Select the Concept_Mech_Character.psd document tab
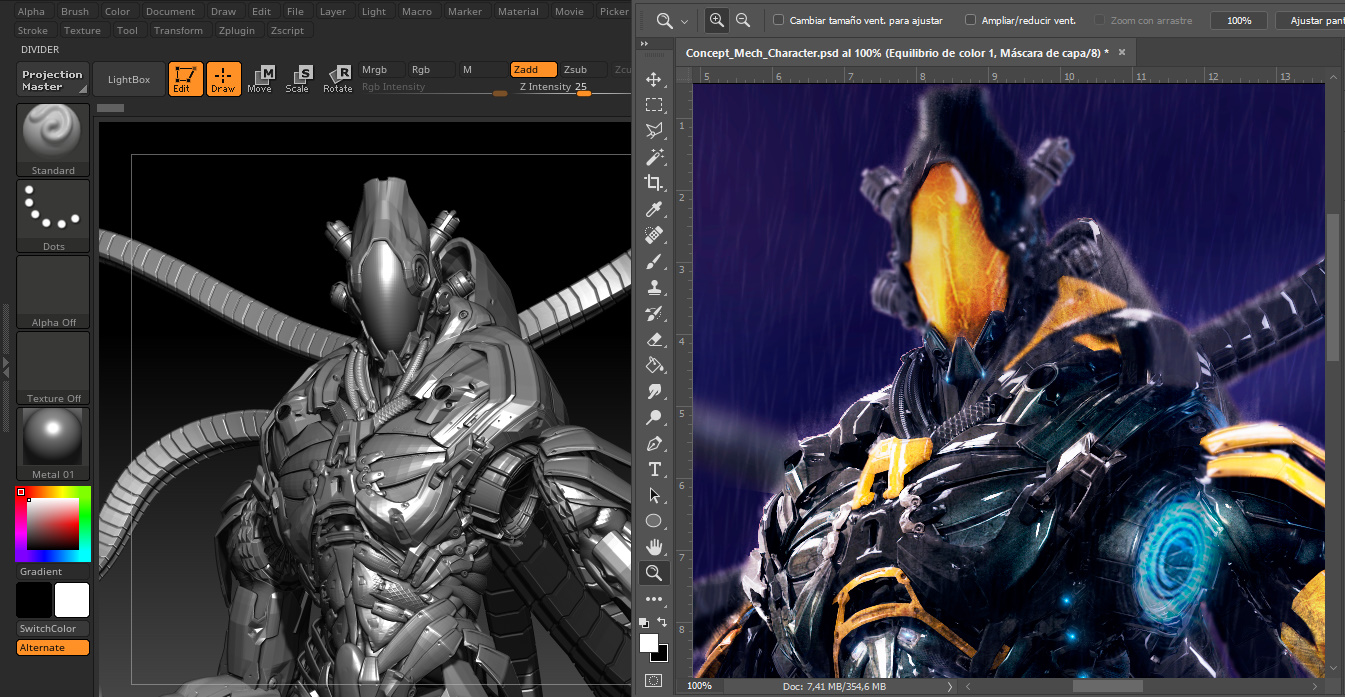 pos(897,53)
